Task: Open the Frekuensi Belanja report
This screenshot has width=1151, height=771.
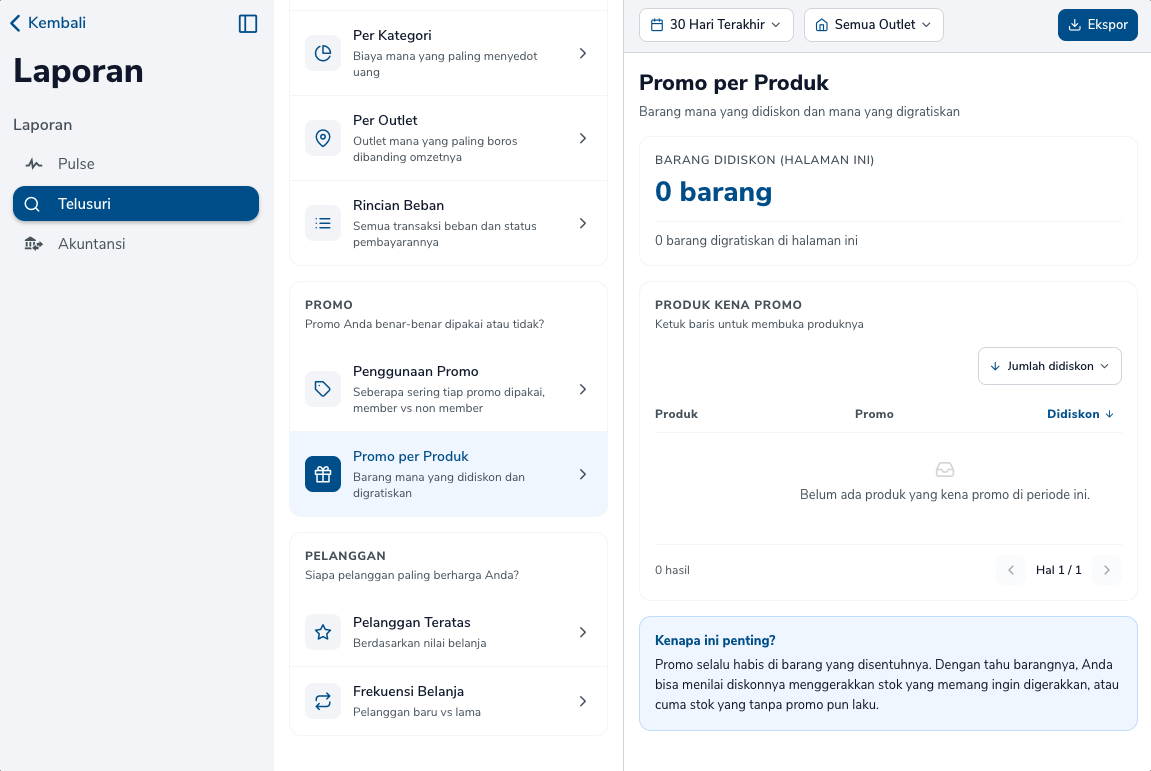Action: [449, 701]
